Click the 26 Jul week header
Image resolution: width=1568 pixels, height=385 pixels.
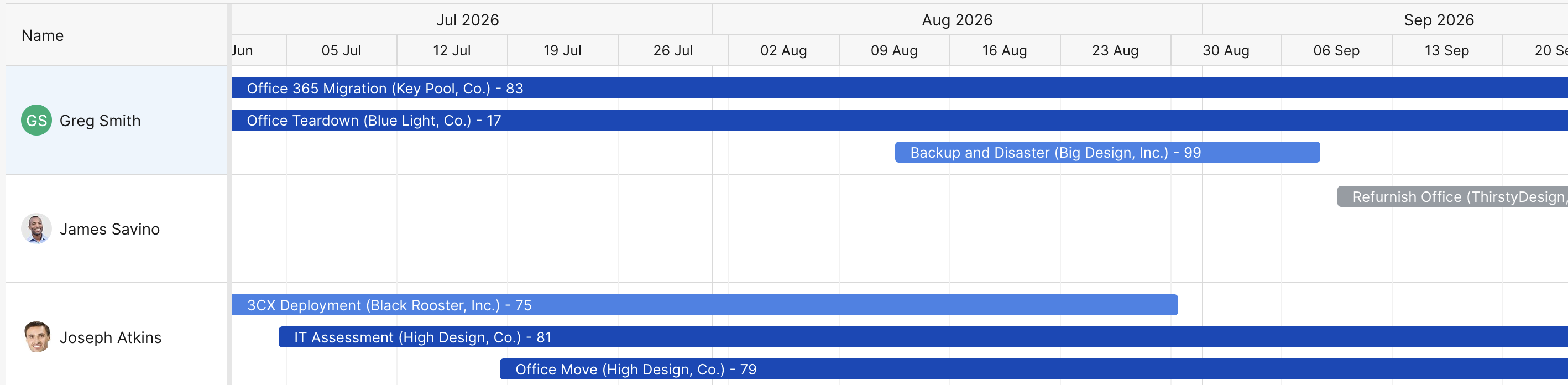673,50
